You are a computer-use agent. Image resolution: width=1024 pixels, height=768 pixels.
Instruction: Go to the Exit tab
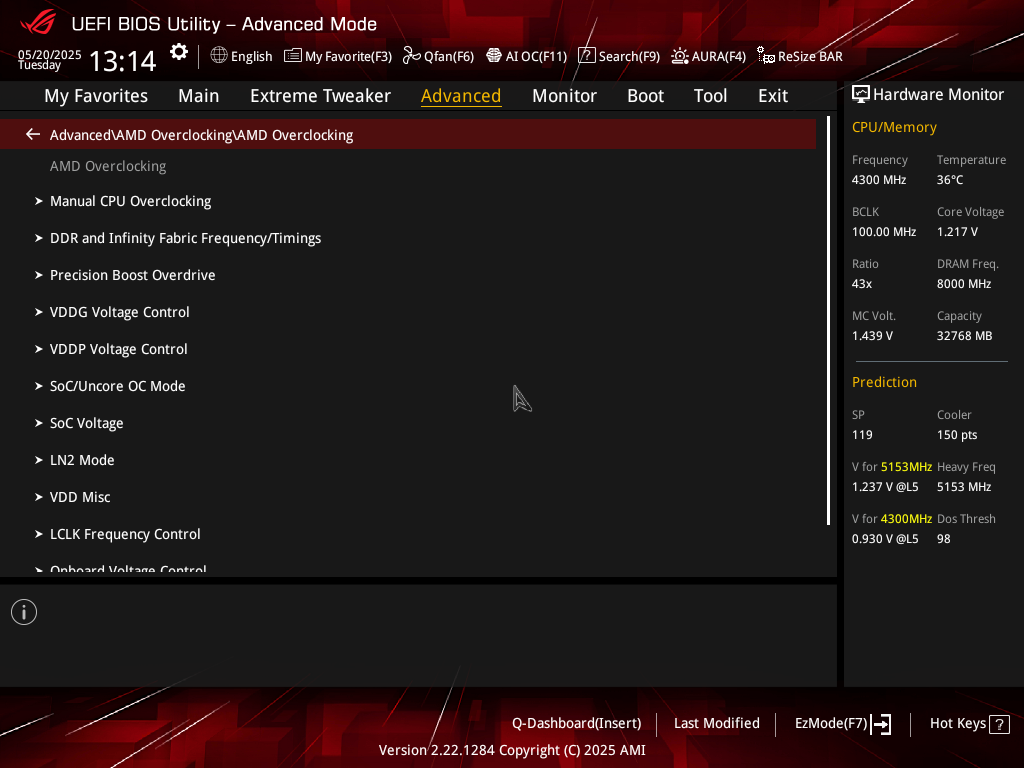pyautogui.click(x=773, y=95)
